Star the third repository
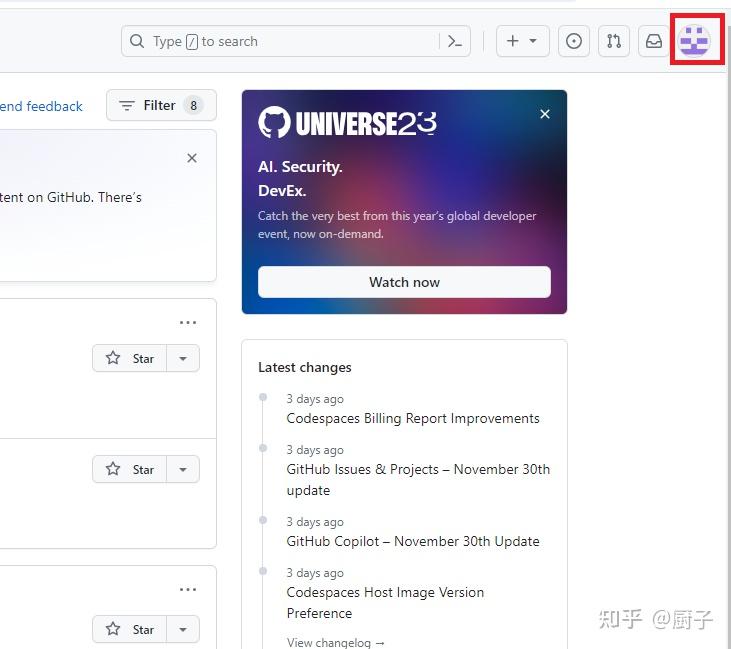 pyautogui.click(x=129, y=629)
